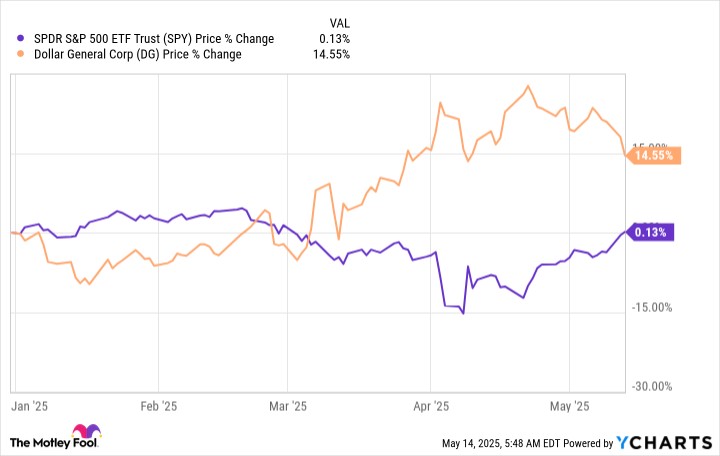Click the 14.55% value in the legend
Viewport: 720px width, 456px height.
[330, 54]
